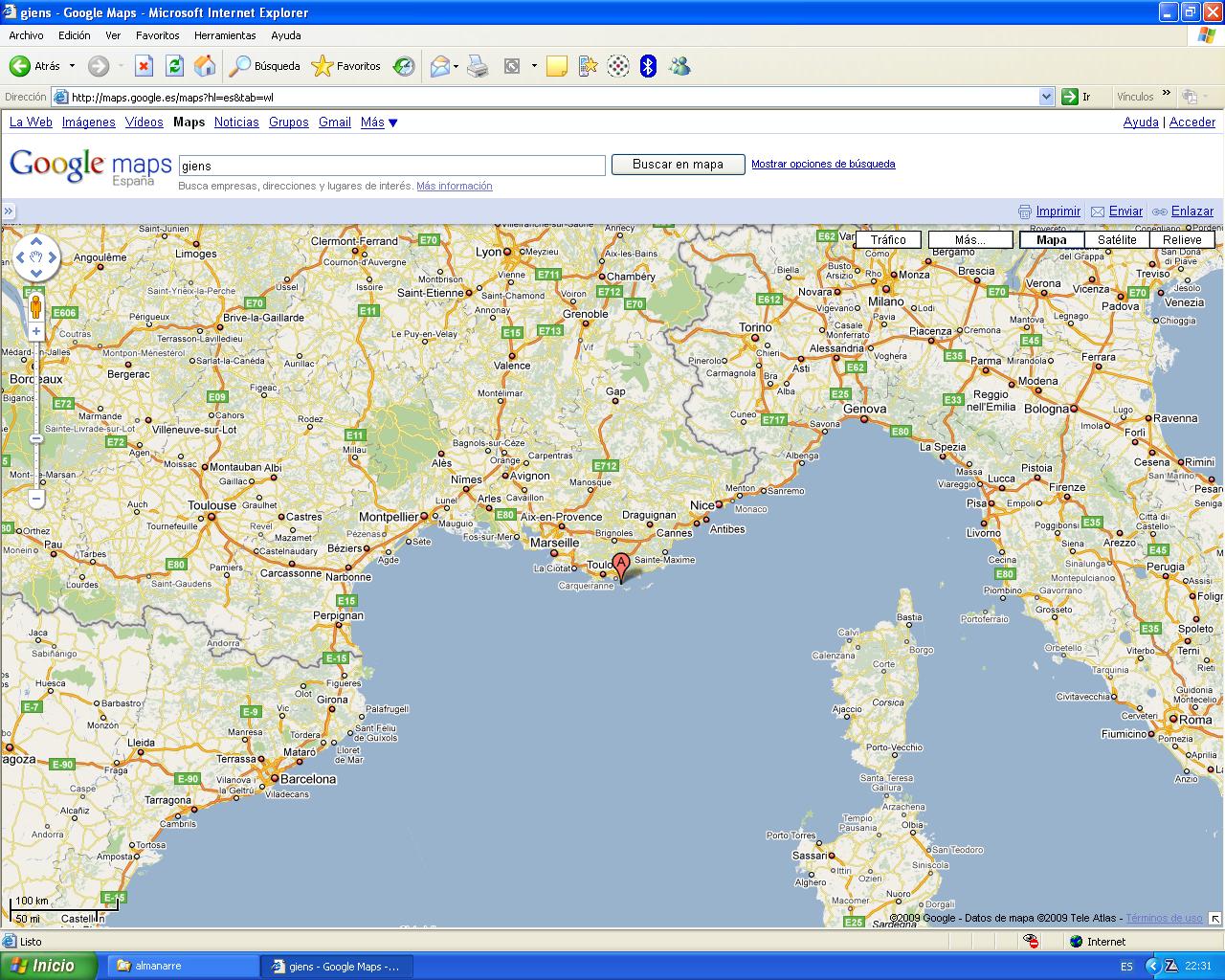Click the Enlazar link
This screenshot has height=980, width=1225.
1192,212
